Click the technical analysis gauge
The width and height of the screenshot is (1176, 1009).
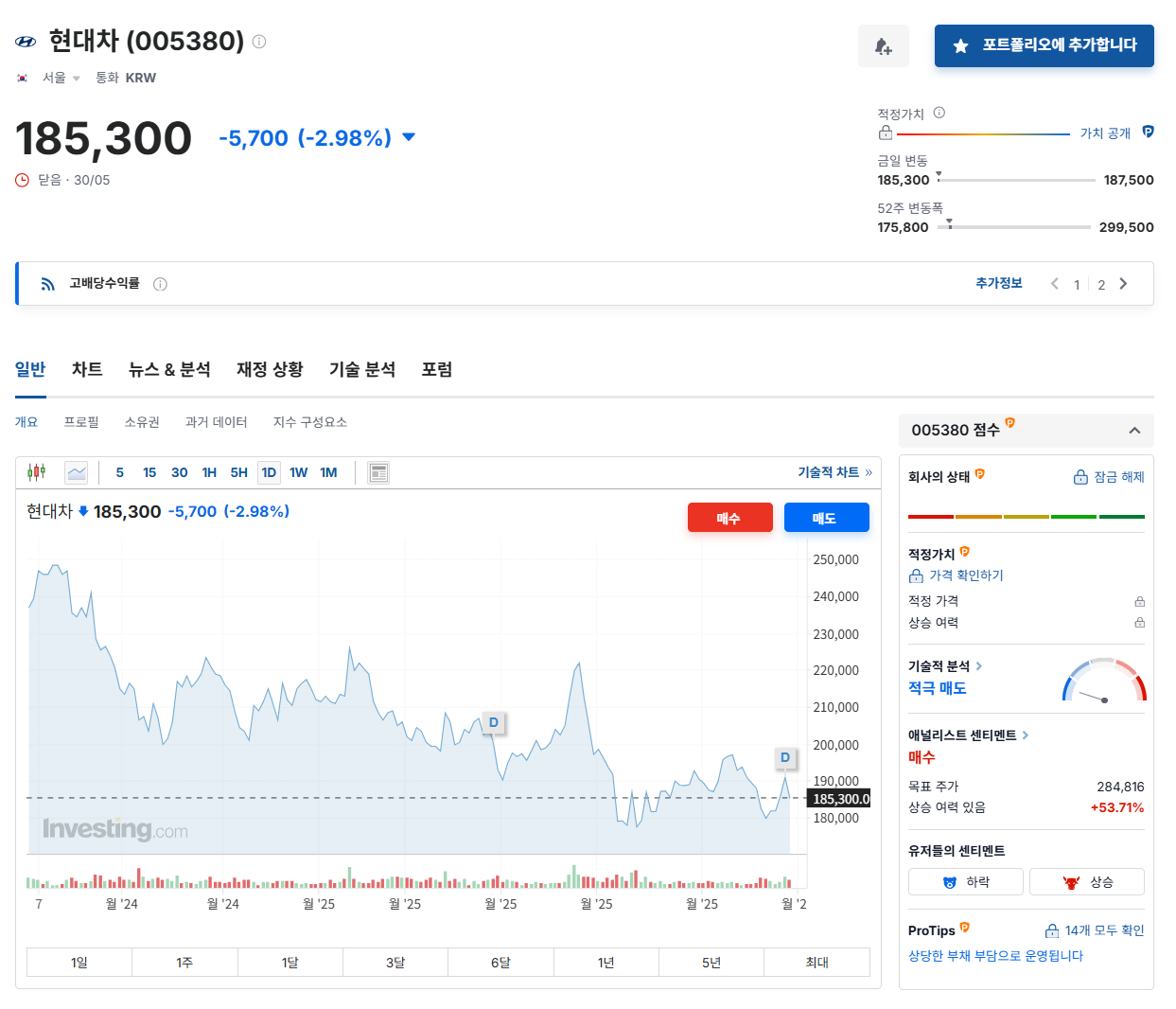pyautogui.click(x=1104, y=680)
